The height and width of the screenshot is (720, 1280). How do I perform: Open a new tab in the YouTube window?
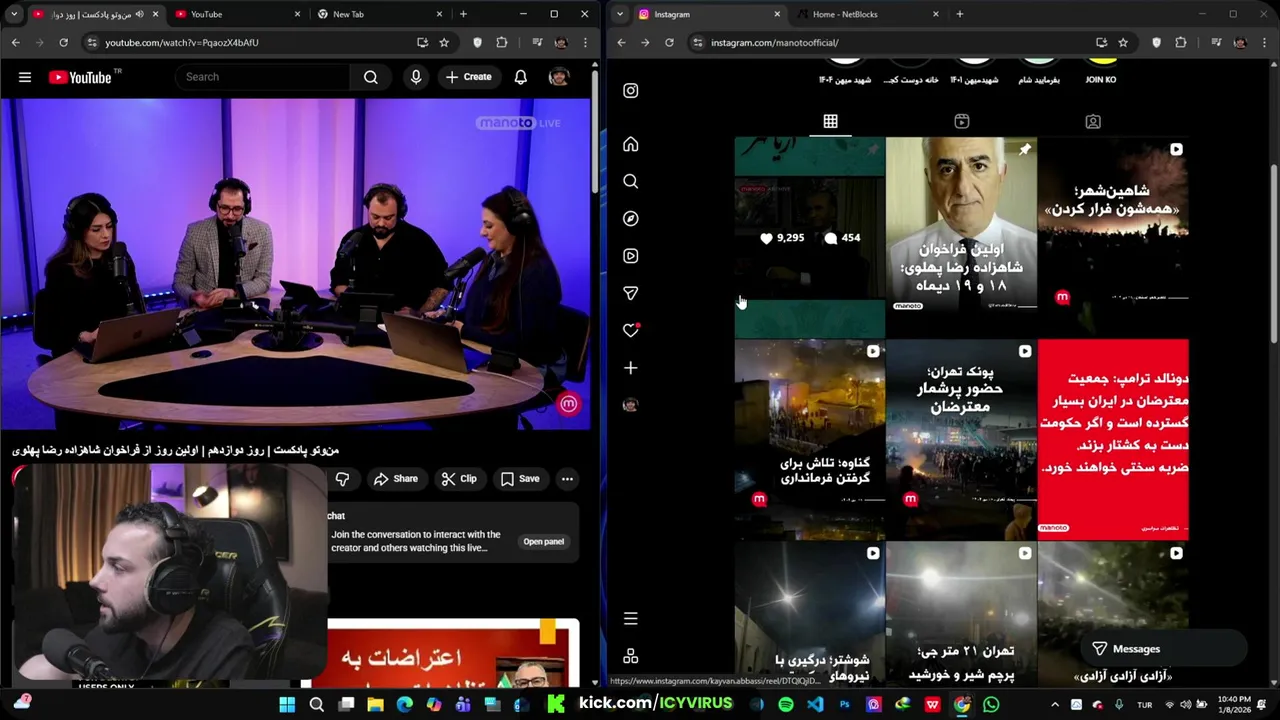[x=463, y=14]
